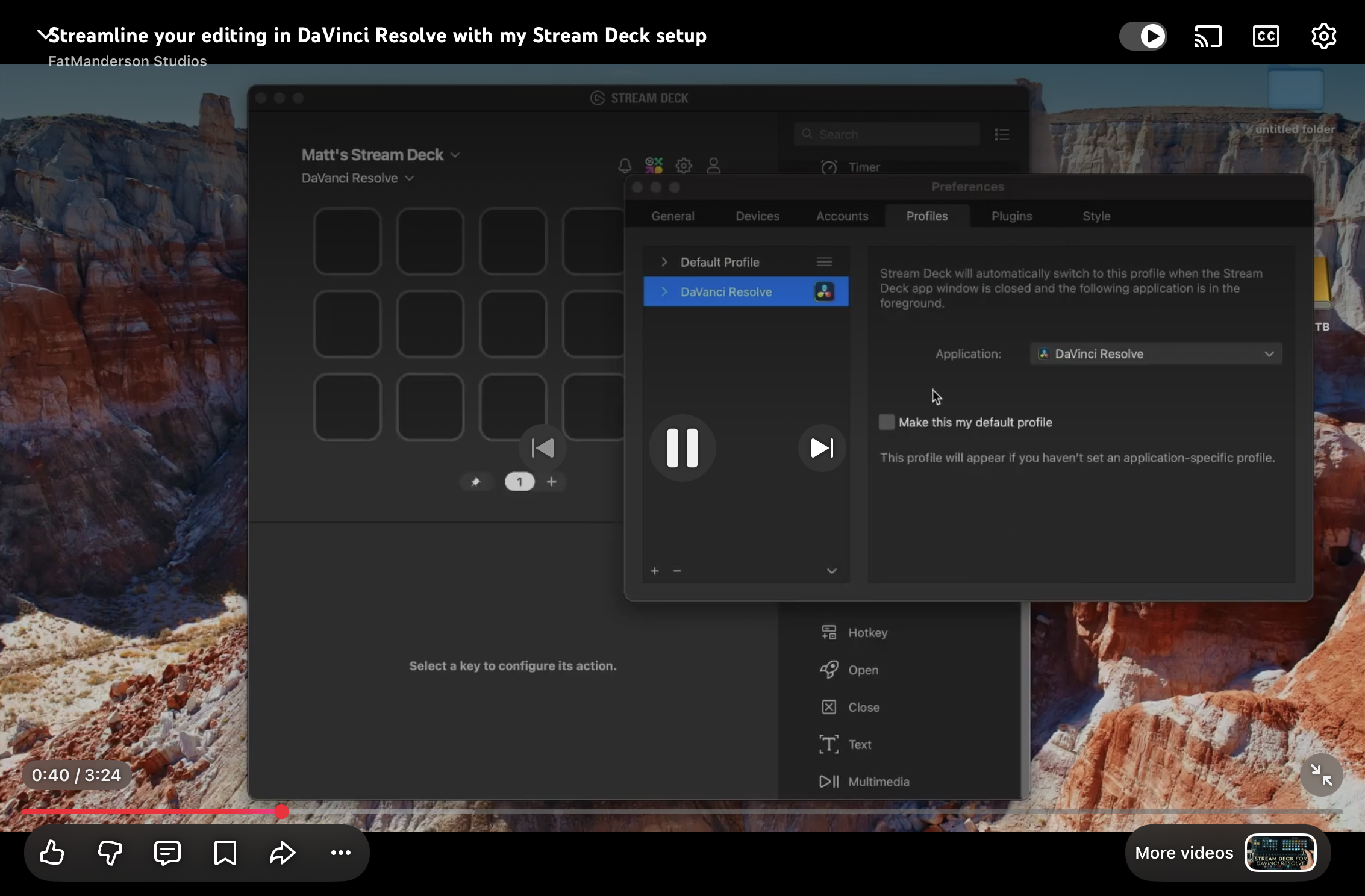
Task: Open the Application dropdown showing DaVinci Resolve
Action: click(x=1156, y=354)
